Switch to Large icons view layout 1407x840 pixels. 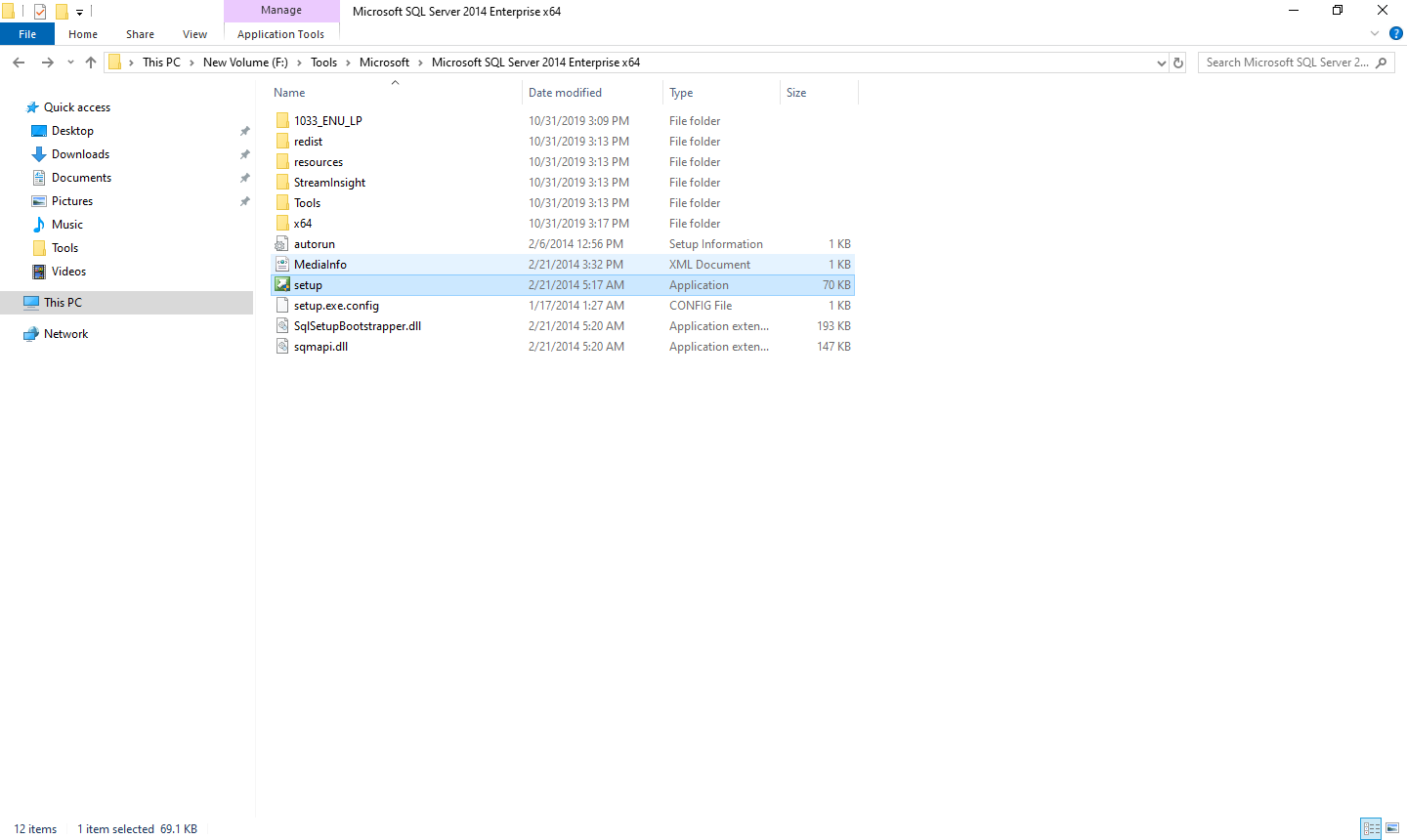[x=1392, y=828]
